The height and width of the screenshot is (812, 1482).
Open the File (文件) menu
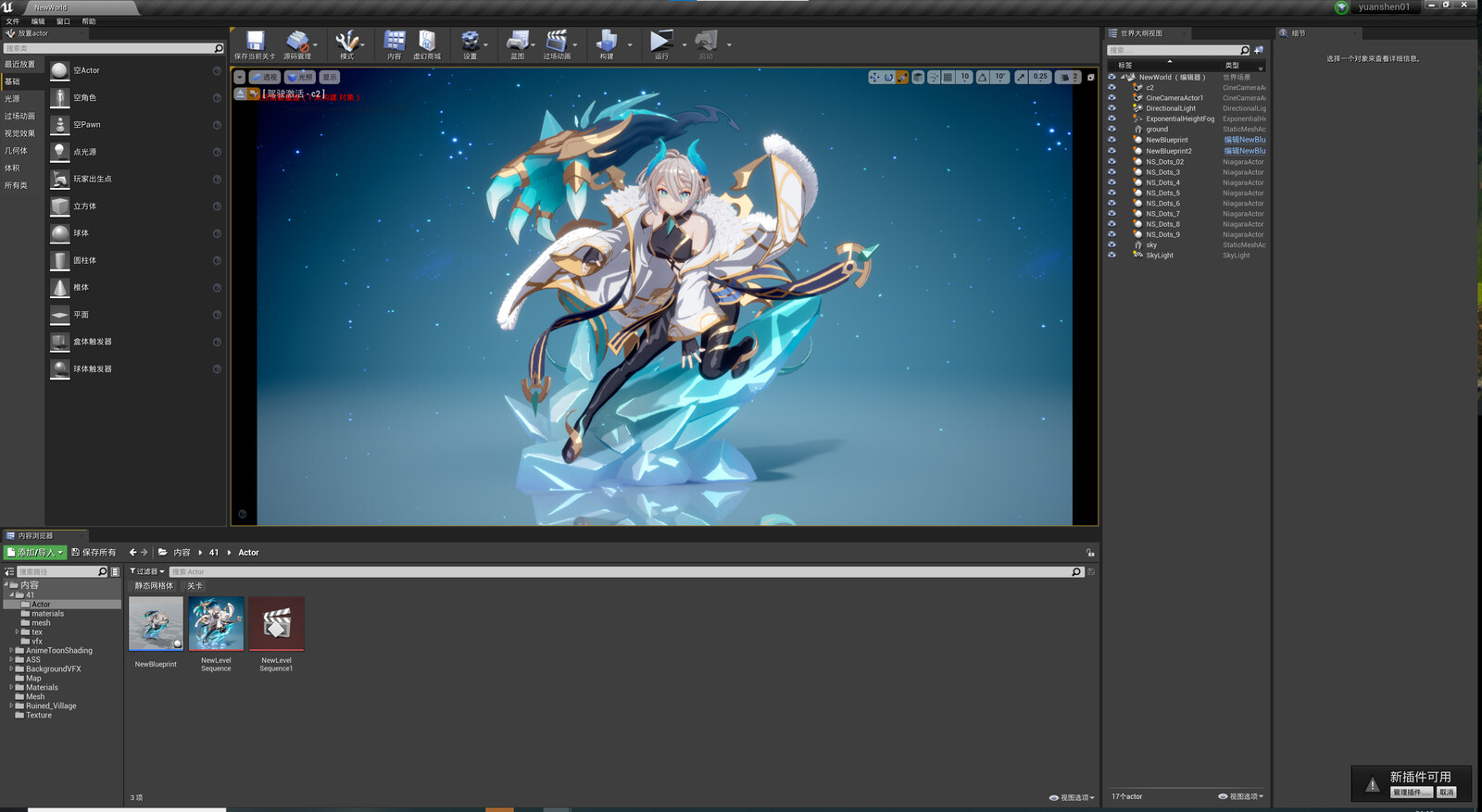tap(13, 21)
